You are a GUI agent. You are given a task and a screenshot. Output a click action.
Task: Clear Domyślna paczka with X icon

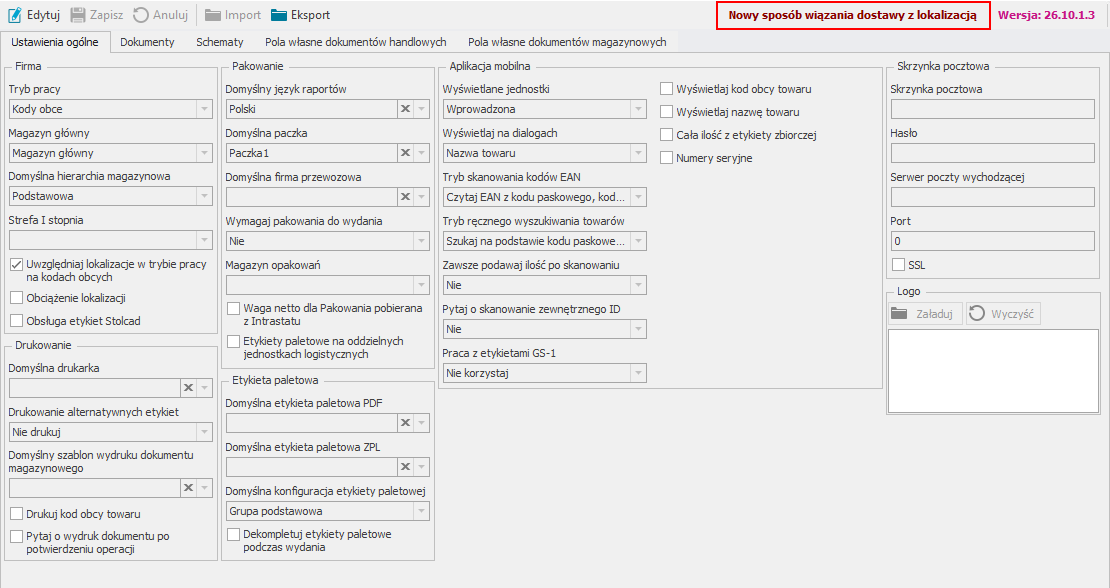coord(406,153)
